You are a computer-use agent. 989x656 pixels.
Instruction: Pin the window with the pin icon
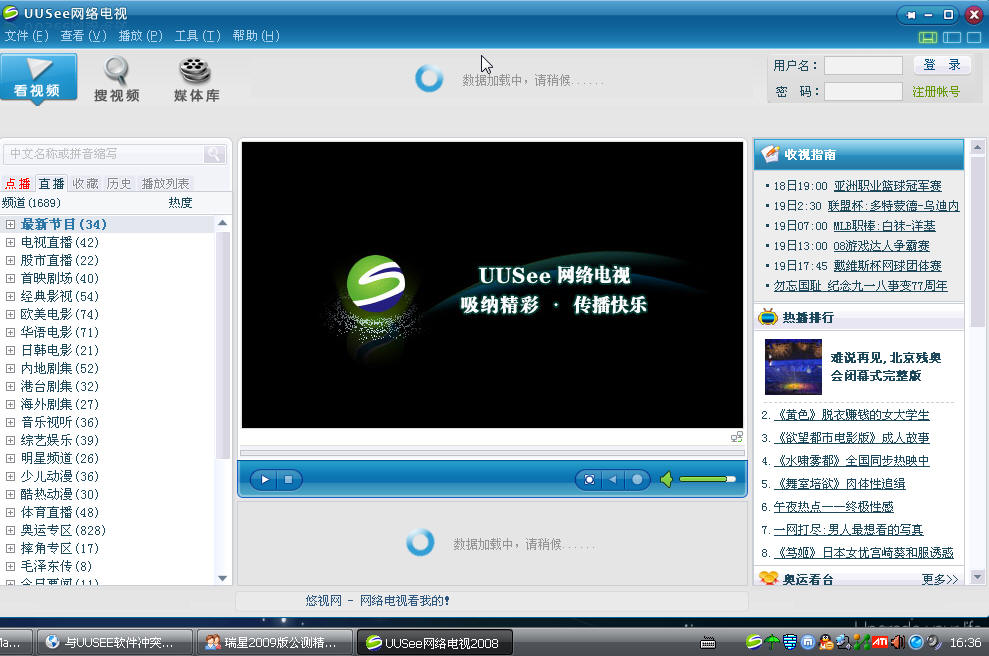pos(911,15)
